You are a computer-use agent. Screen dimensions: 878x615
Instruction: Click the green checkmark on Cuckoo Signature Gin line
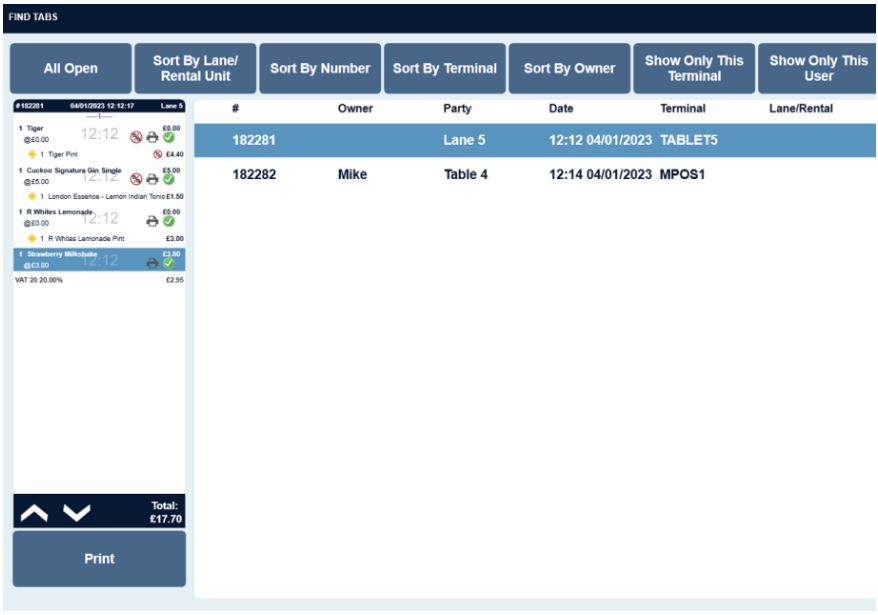[x=169, y=179]
